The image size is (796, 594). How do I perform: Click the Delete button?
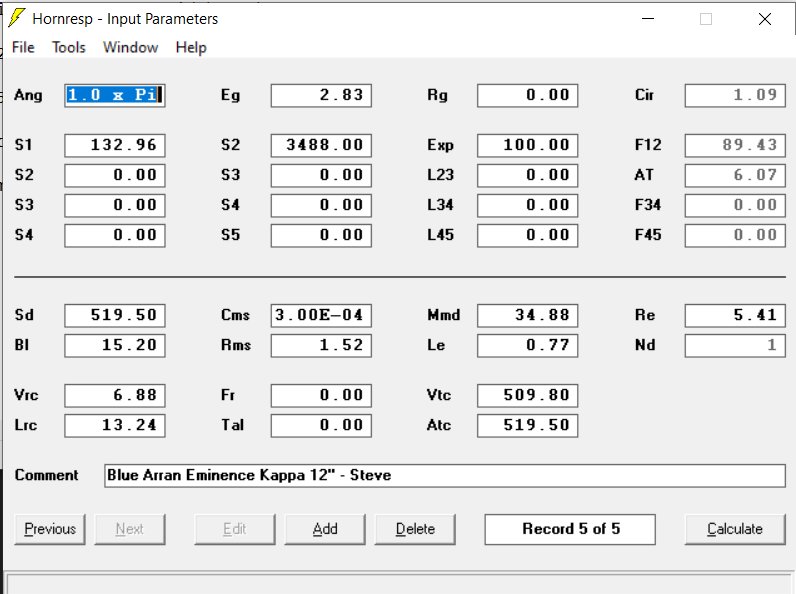point(415,529)
